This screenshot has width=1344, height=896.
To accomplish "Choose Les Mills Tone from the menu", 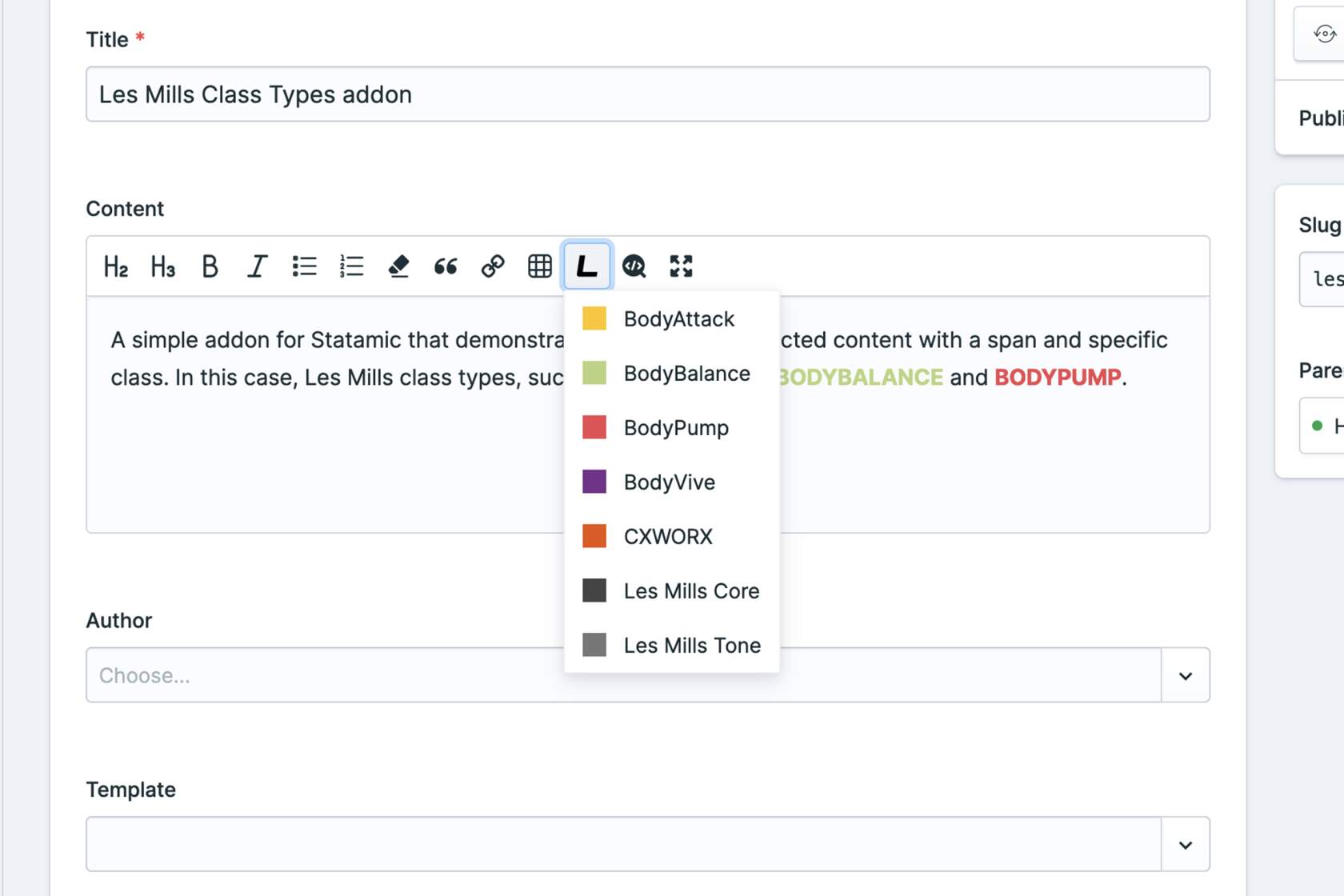I will point(672,646).
